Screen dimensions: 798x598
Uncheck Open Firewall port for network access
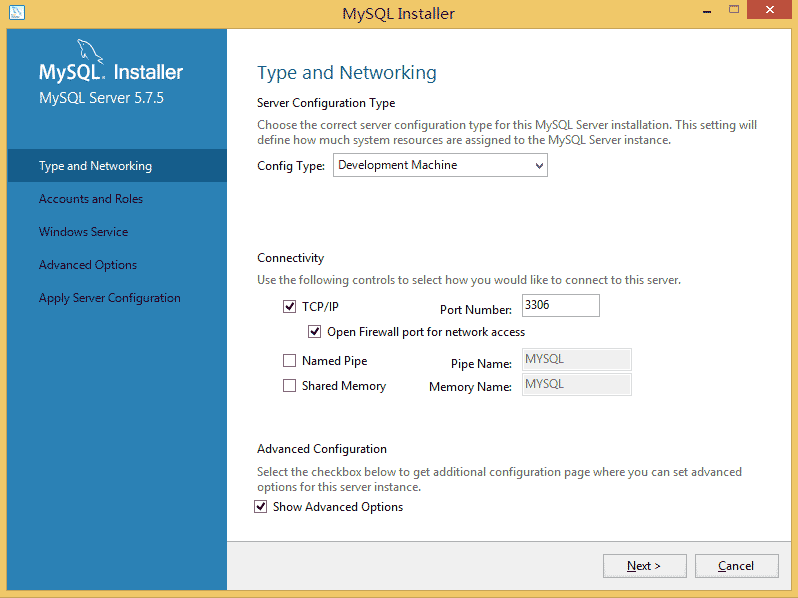coord(315,332)
